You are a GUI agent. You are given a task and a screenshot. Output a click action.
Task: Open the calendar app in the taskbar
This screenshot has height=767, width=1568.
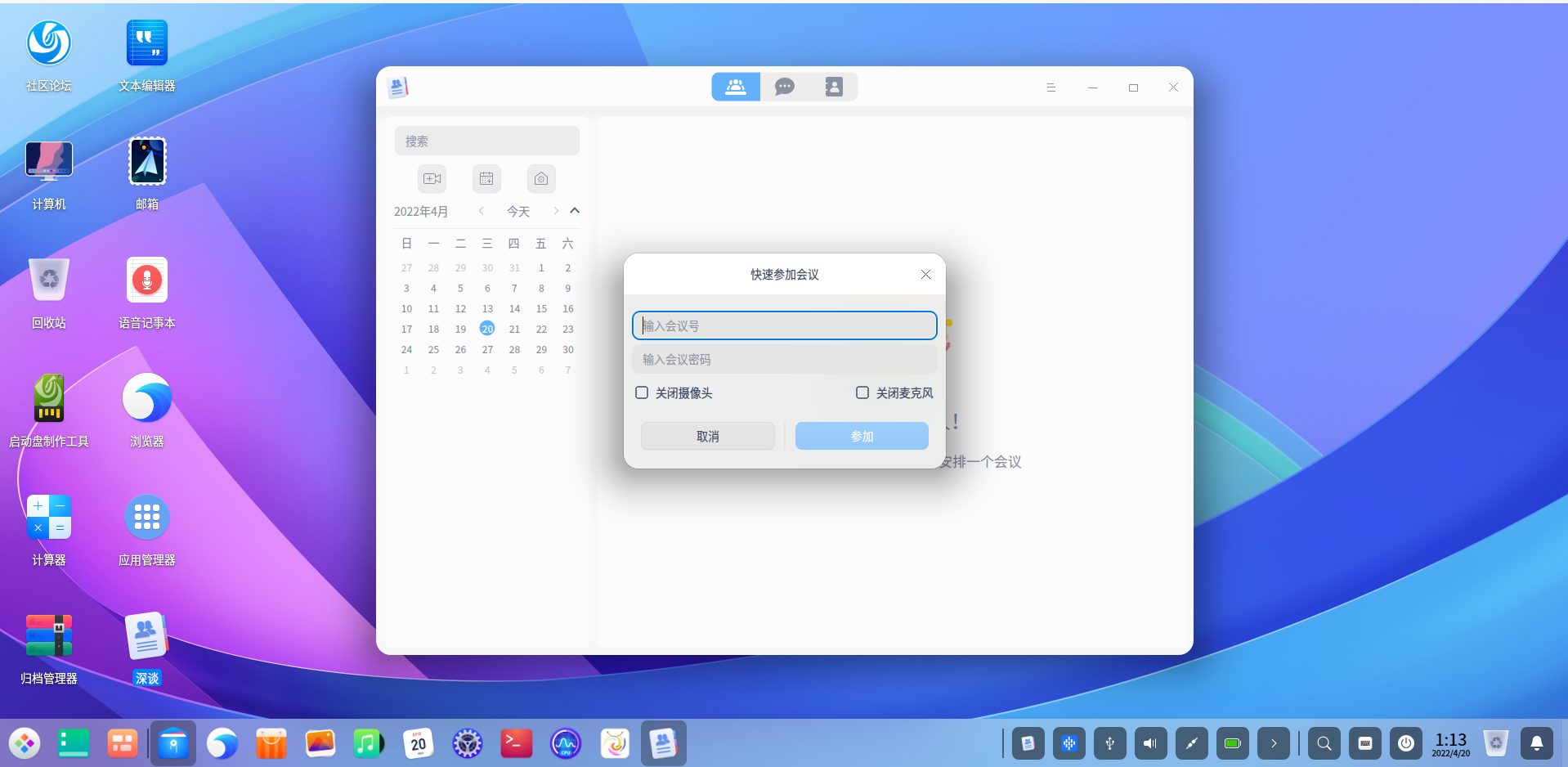(x=418, y=742)
